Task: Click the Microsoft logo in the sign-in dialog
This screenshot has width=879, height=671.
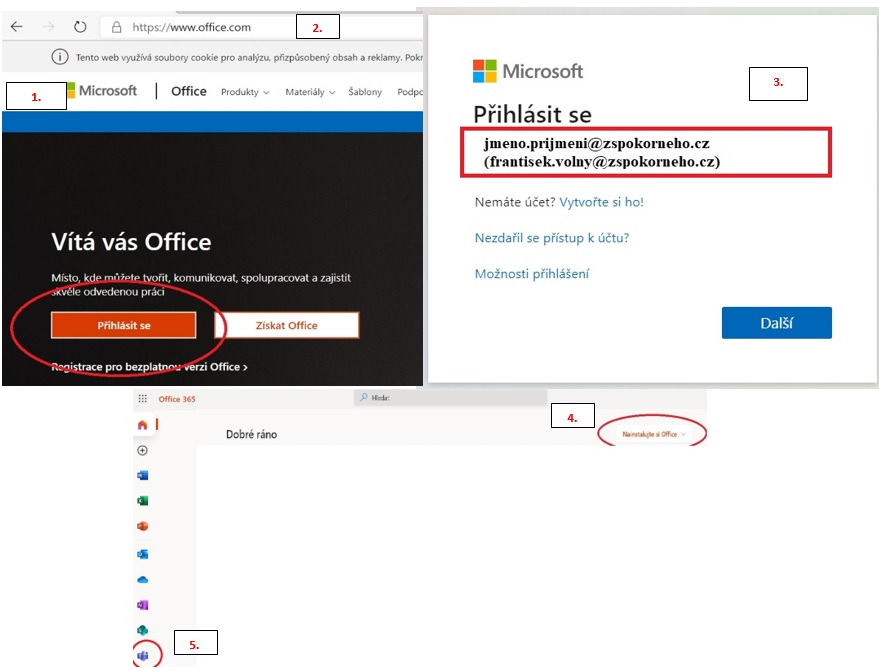Action: [528, 71]
